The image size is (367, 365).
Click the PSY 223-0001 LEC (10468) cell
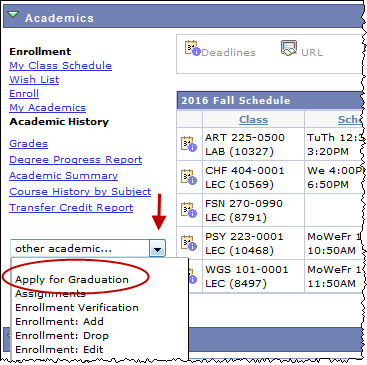click(x=254, y=243)
